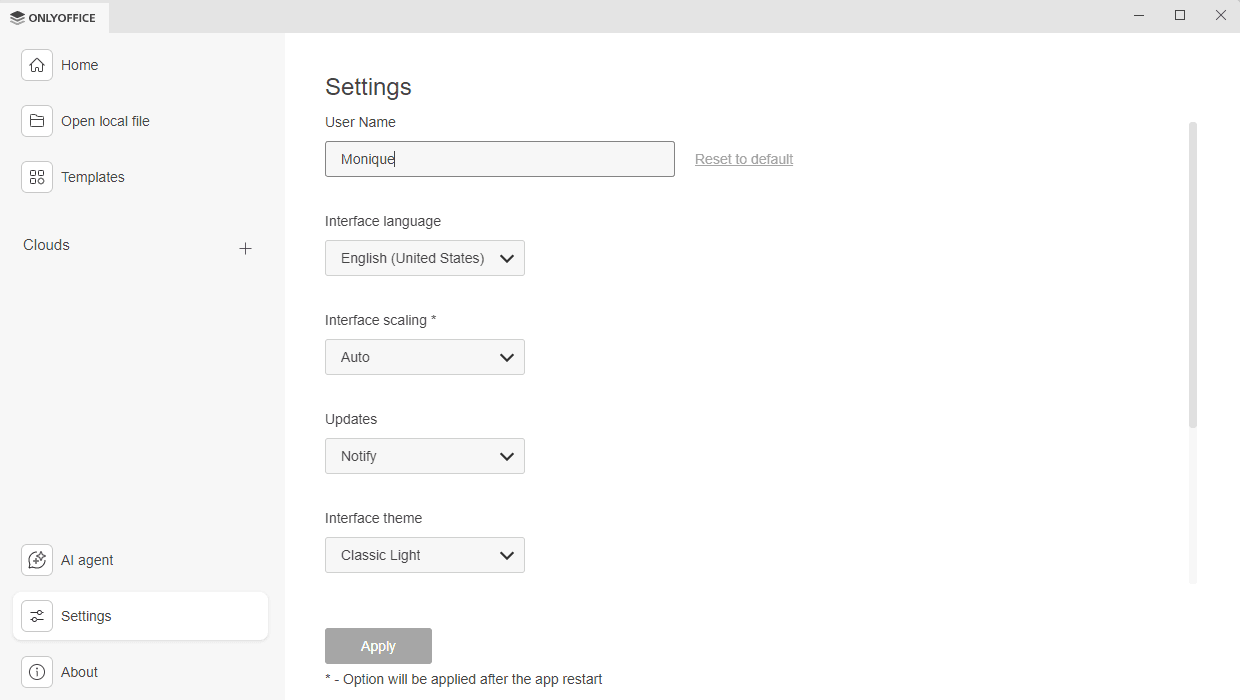
Task: Open the AI agent panel icon
Action: click(x=37, y=560)
